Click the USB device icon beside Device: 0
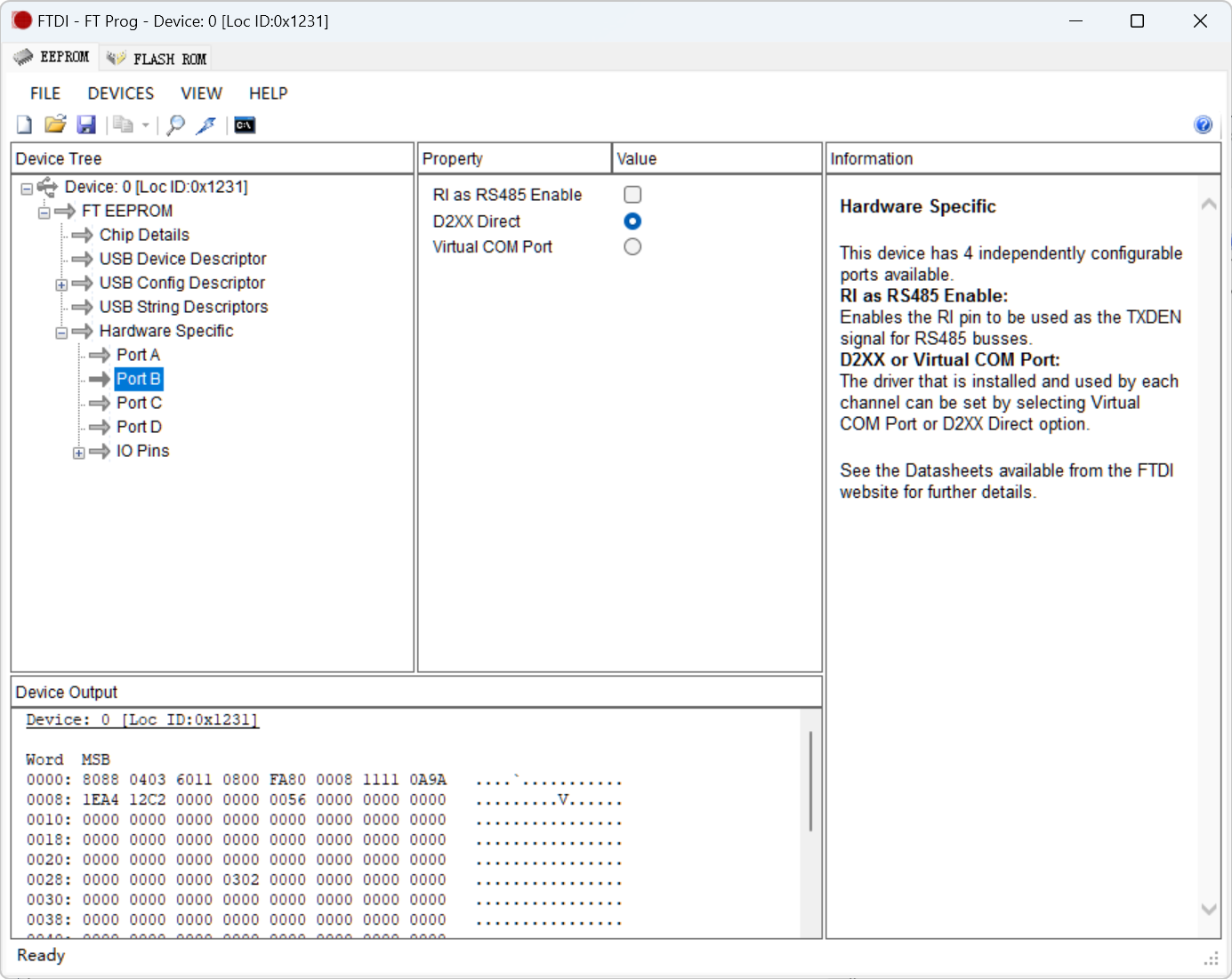This screenshot has height=979, width=1232. tap(47, 187)
